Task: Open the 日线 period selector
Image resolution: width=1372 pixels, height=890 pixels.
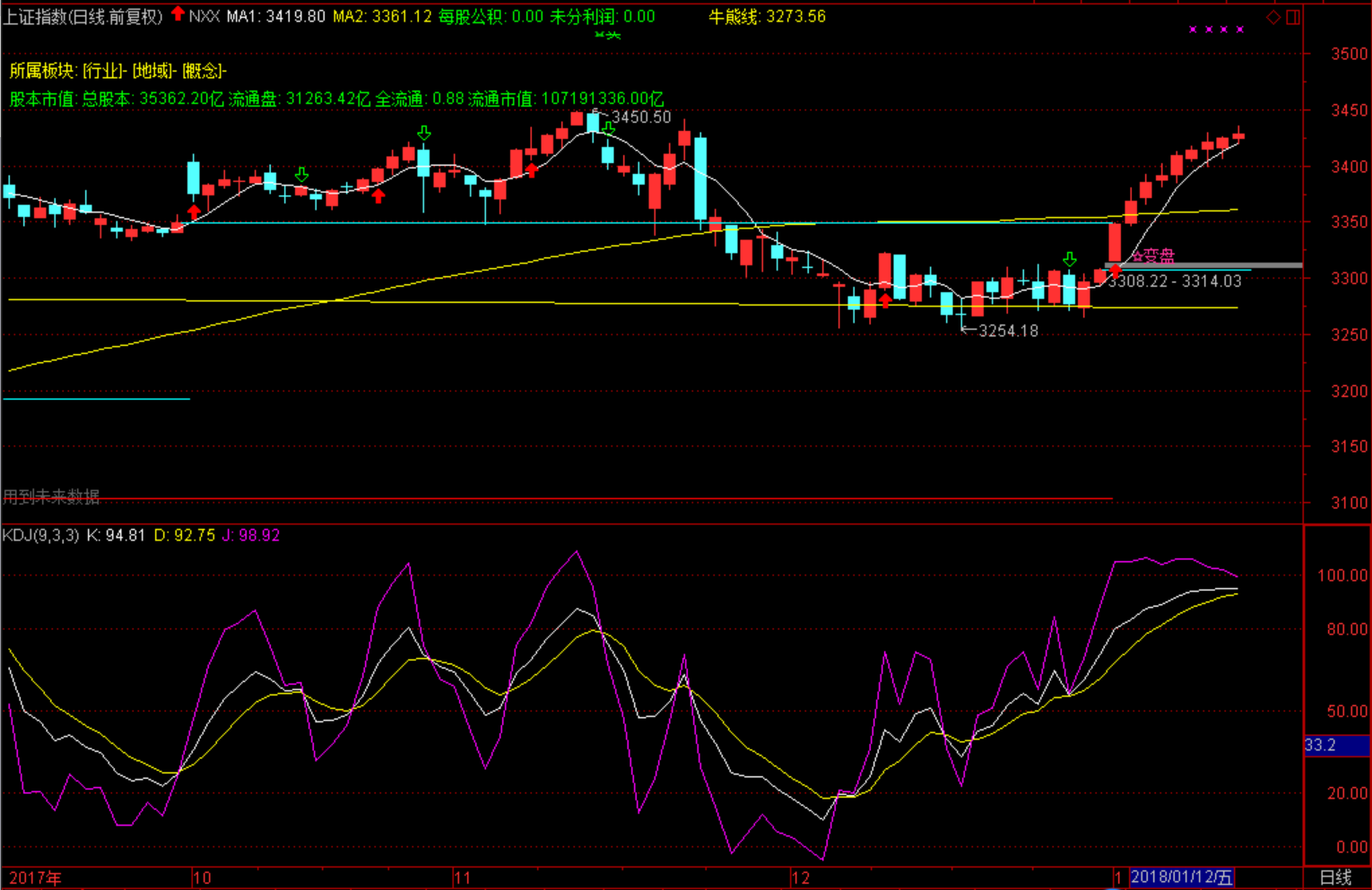Action: point(1335,877)
